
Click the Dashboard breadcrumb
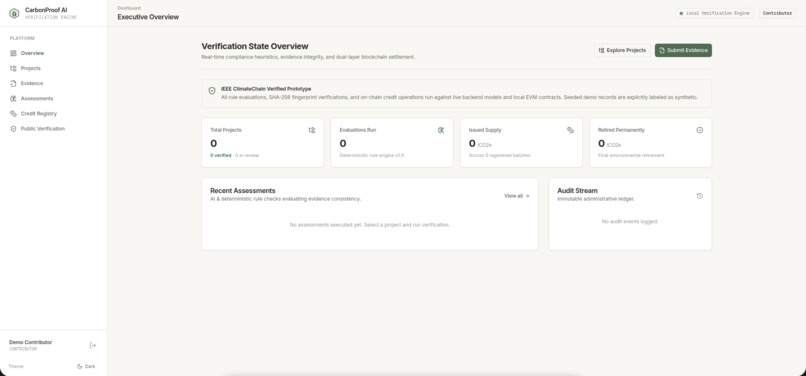(129, 8)
